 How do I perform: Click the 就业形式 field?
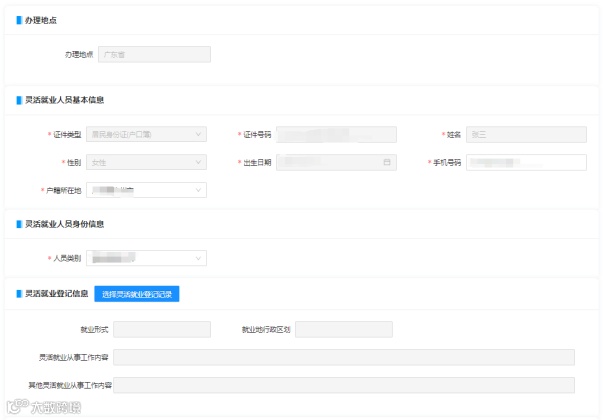(x=162, y=329)
